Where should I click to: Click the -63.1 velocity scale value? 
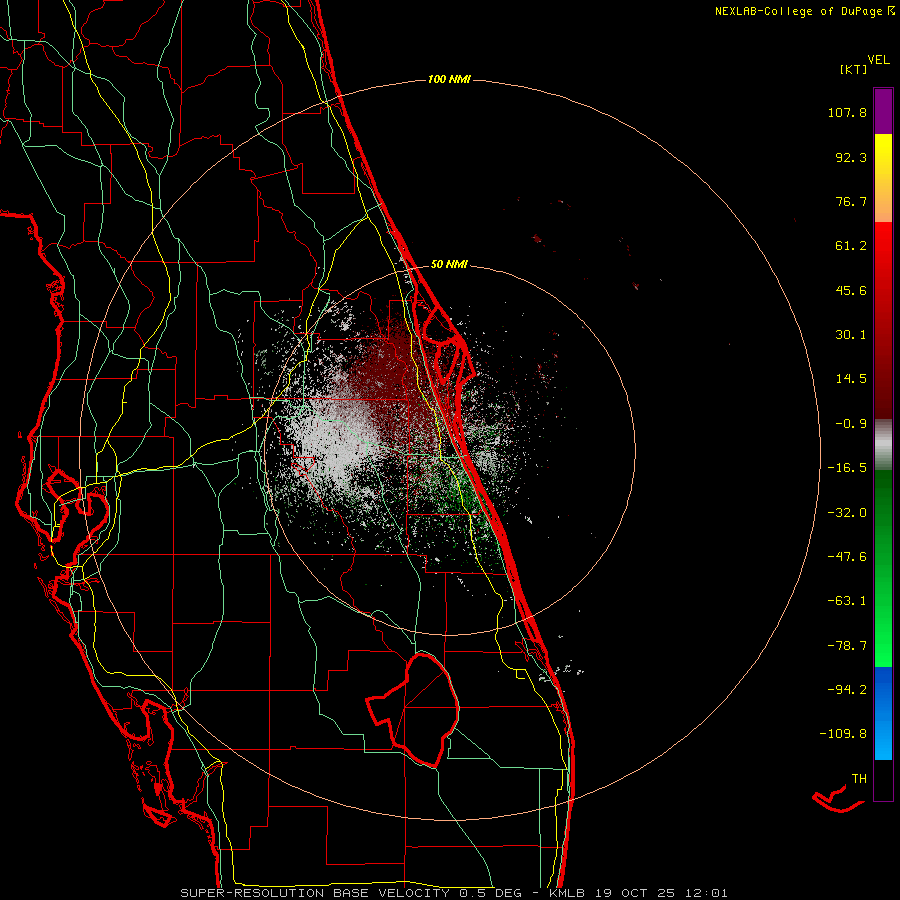pyautogui.click(x=847, y=601)
